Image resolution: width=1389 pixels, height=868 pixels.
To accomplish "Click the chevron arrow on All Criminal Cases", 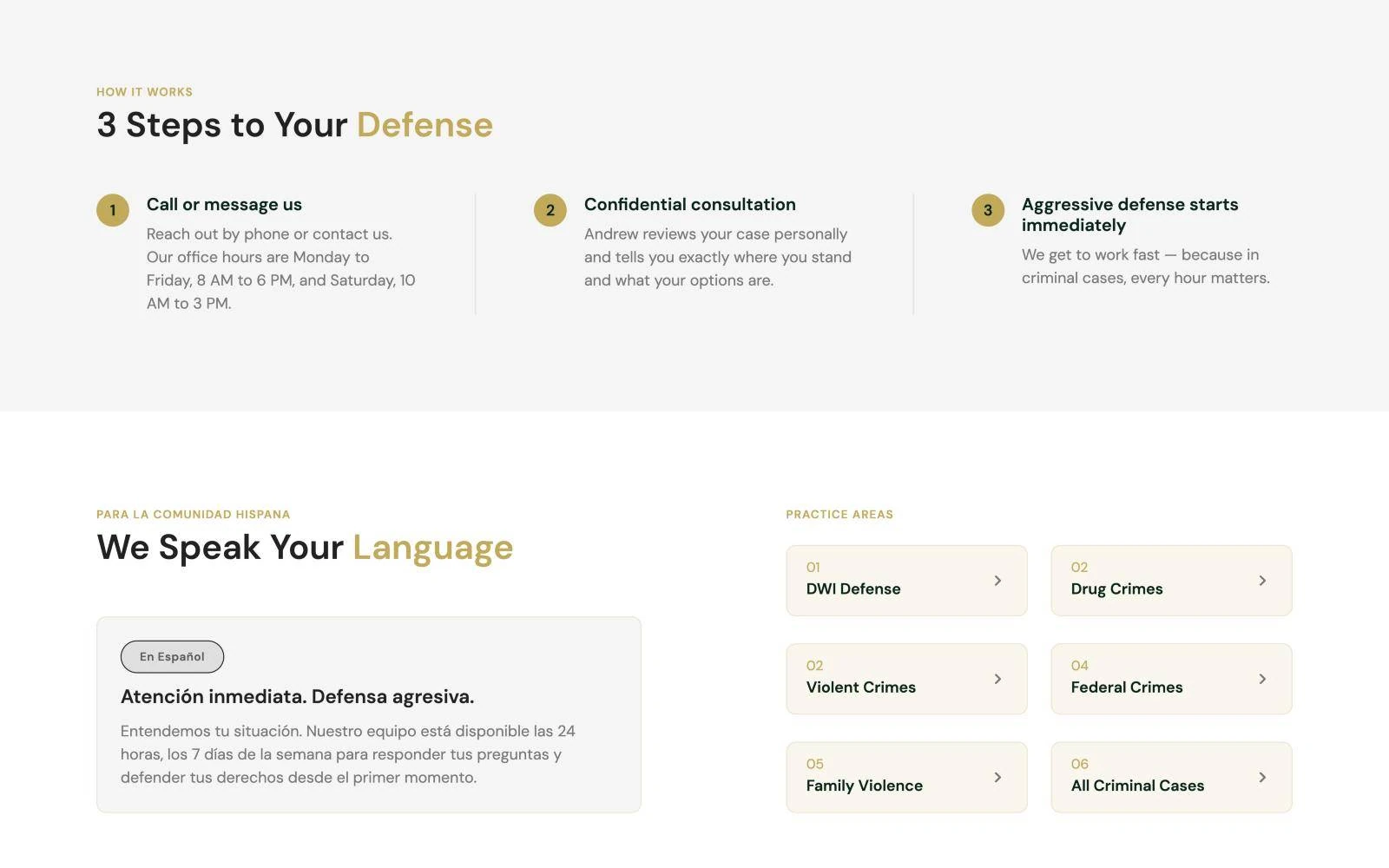I will pyautogui.click(x=1262, y=777).
